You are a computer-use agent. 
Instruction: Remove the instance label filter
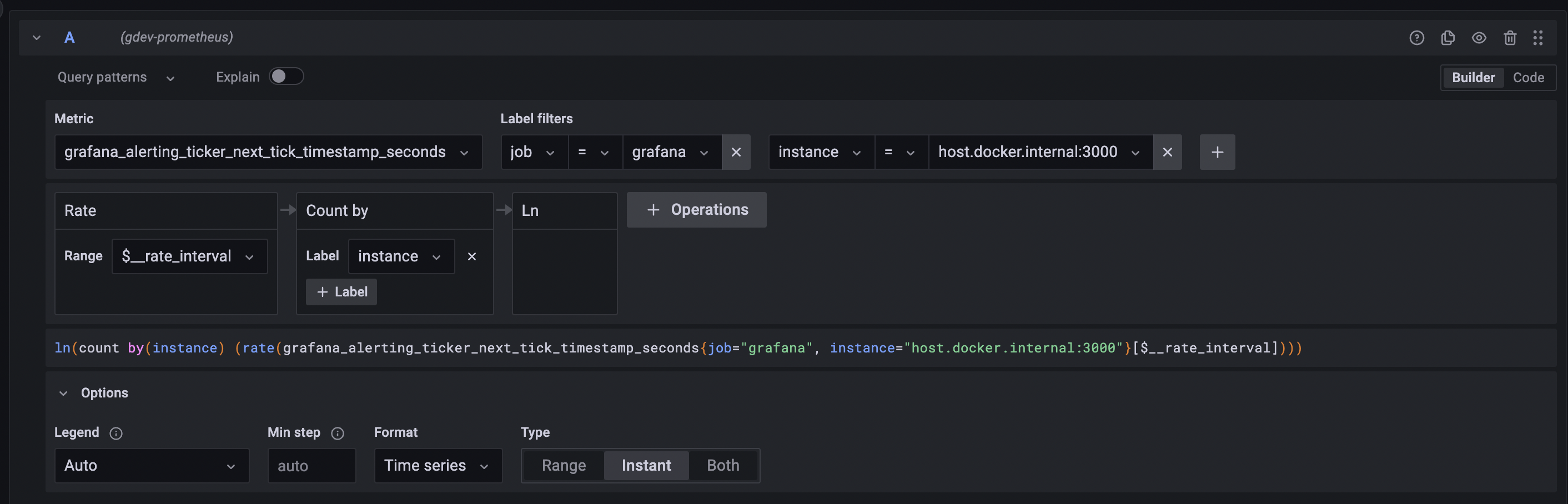pos(1168,152)
